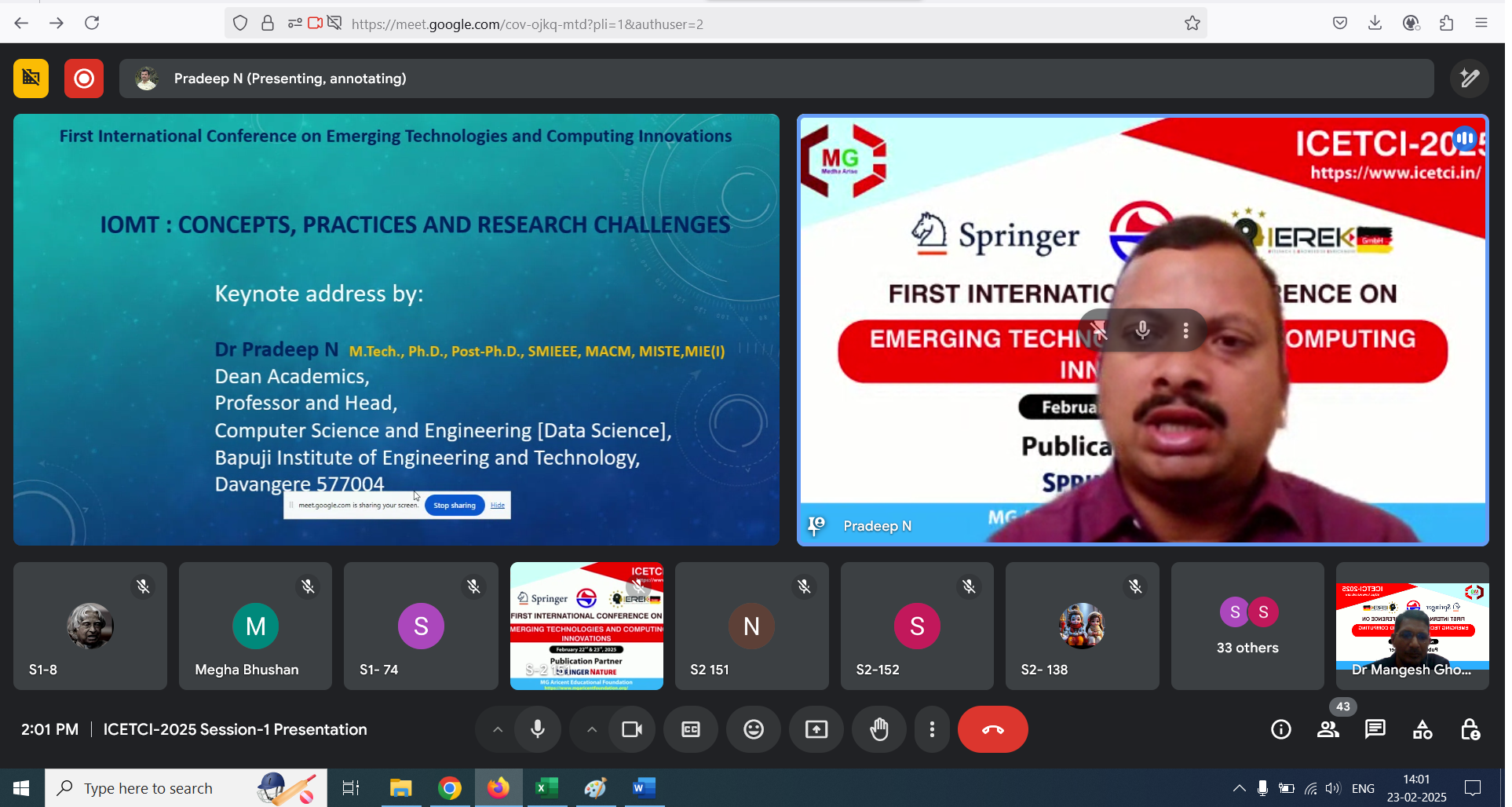Click Stop sharing in the shared slide

click(455, 506)
